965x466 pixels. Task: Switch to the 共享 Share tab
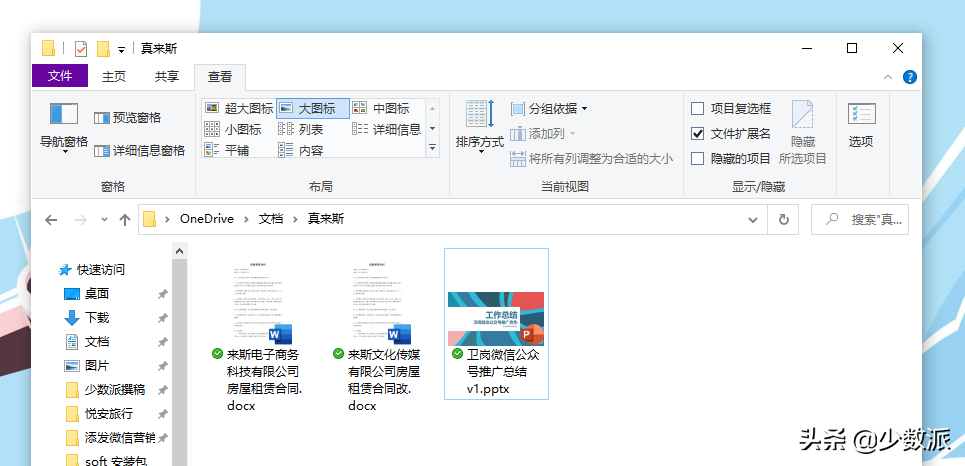[167, 76]
